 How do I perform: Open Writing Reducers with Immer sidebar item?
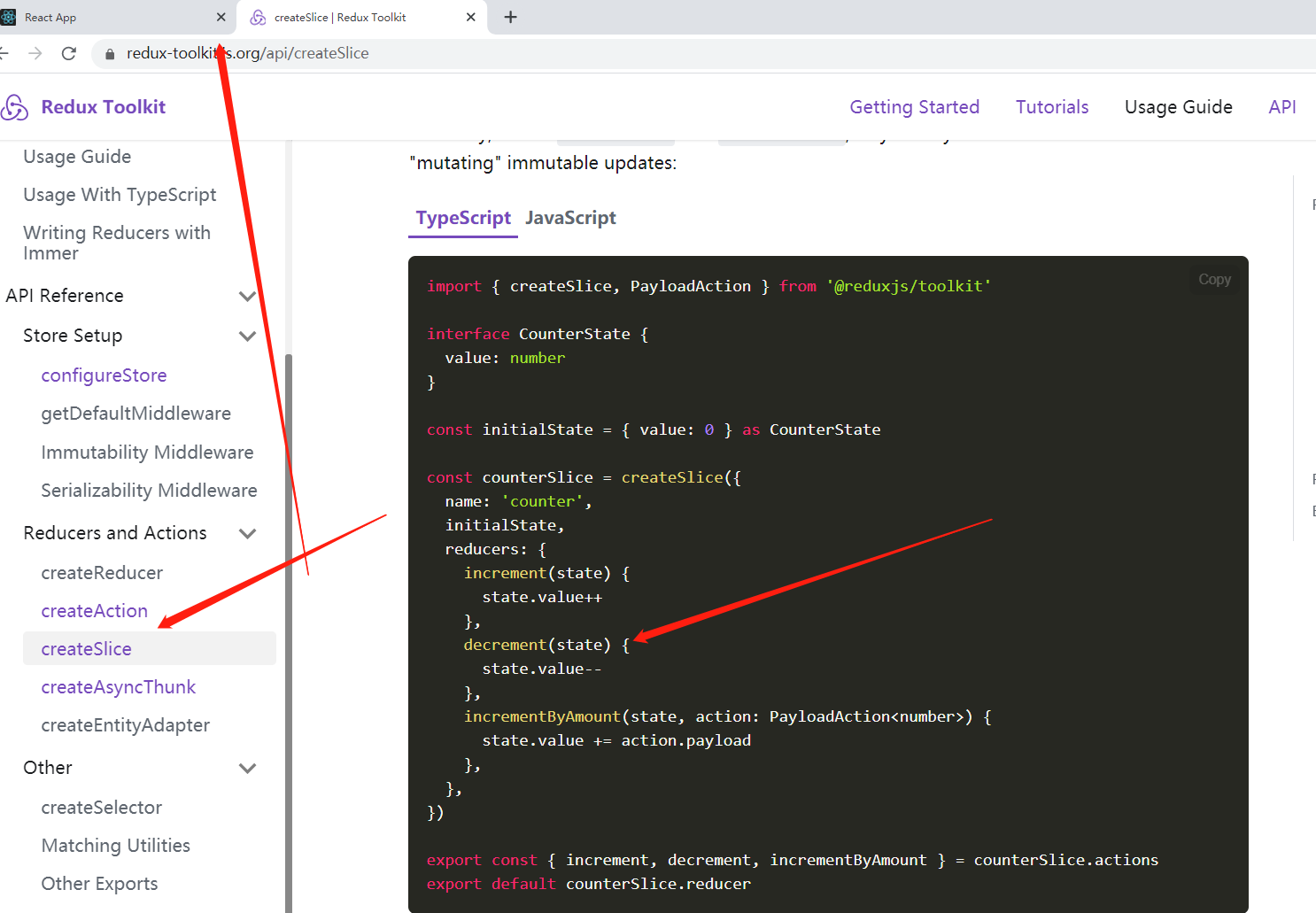point(117,243)
